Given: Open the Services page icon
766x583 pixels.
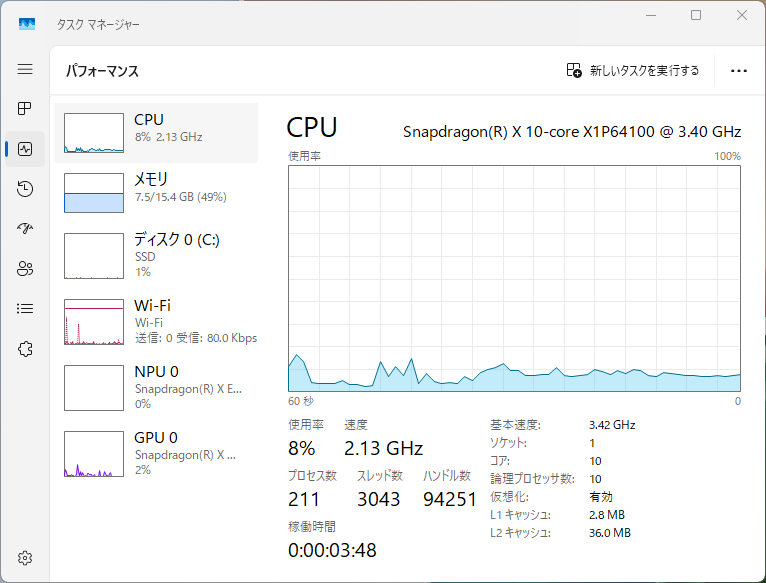Looking at the screenshot, I should 25,348.
